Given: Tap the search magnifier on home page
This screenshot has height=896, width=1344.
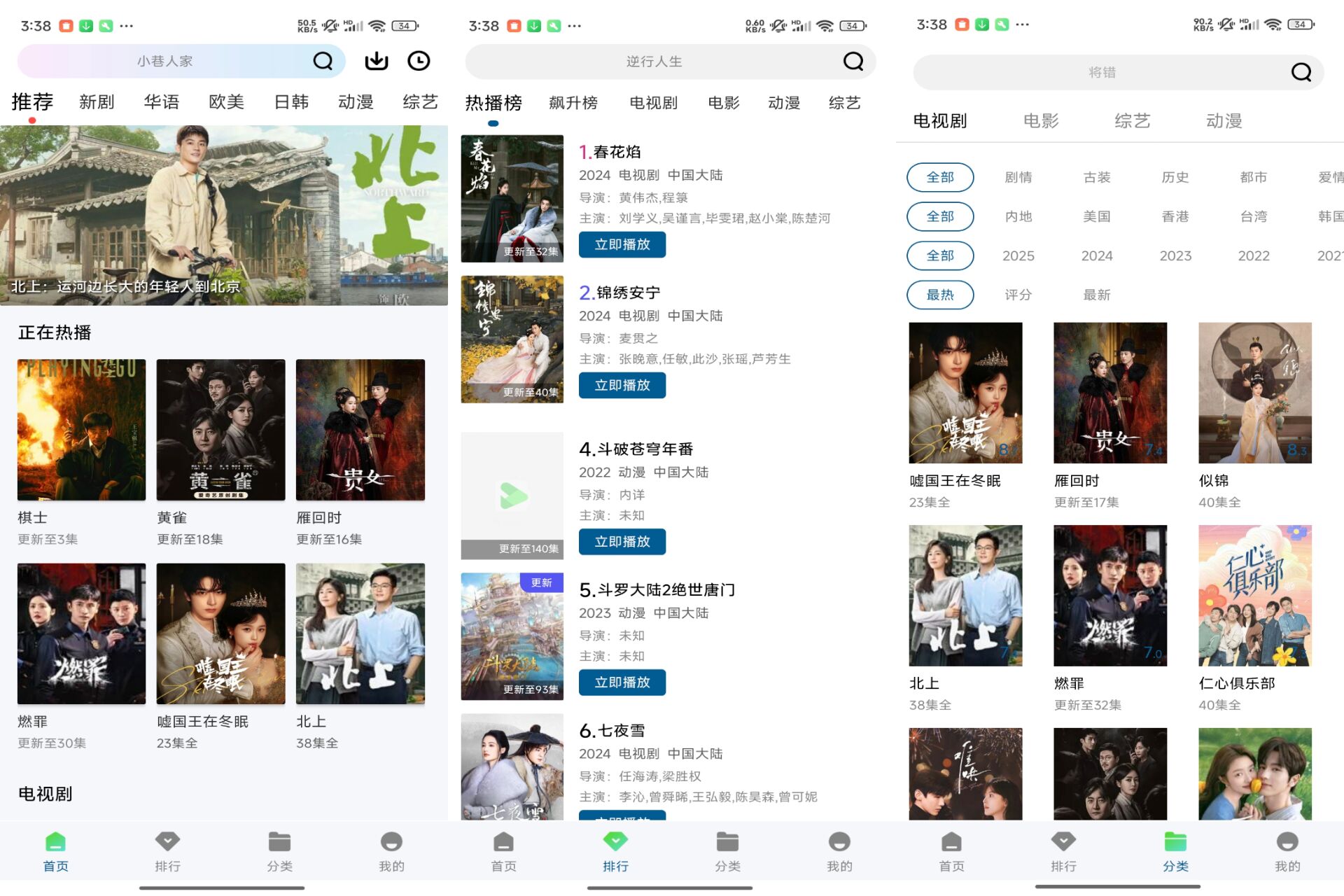Looking at the screenshot, I should point(322,61).
